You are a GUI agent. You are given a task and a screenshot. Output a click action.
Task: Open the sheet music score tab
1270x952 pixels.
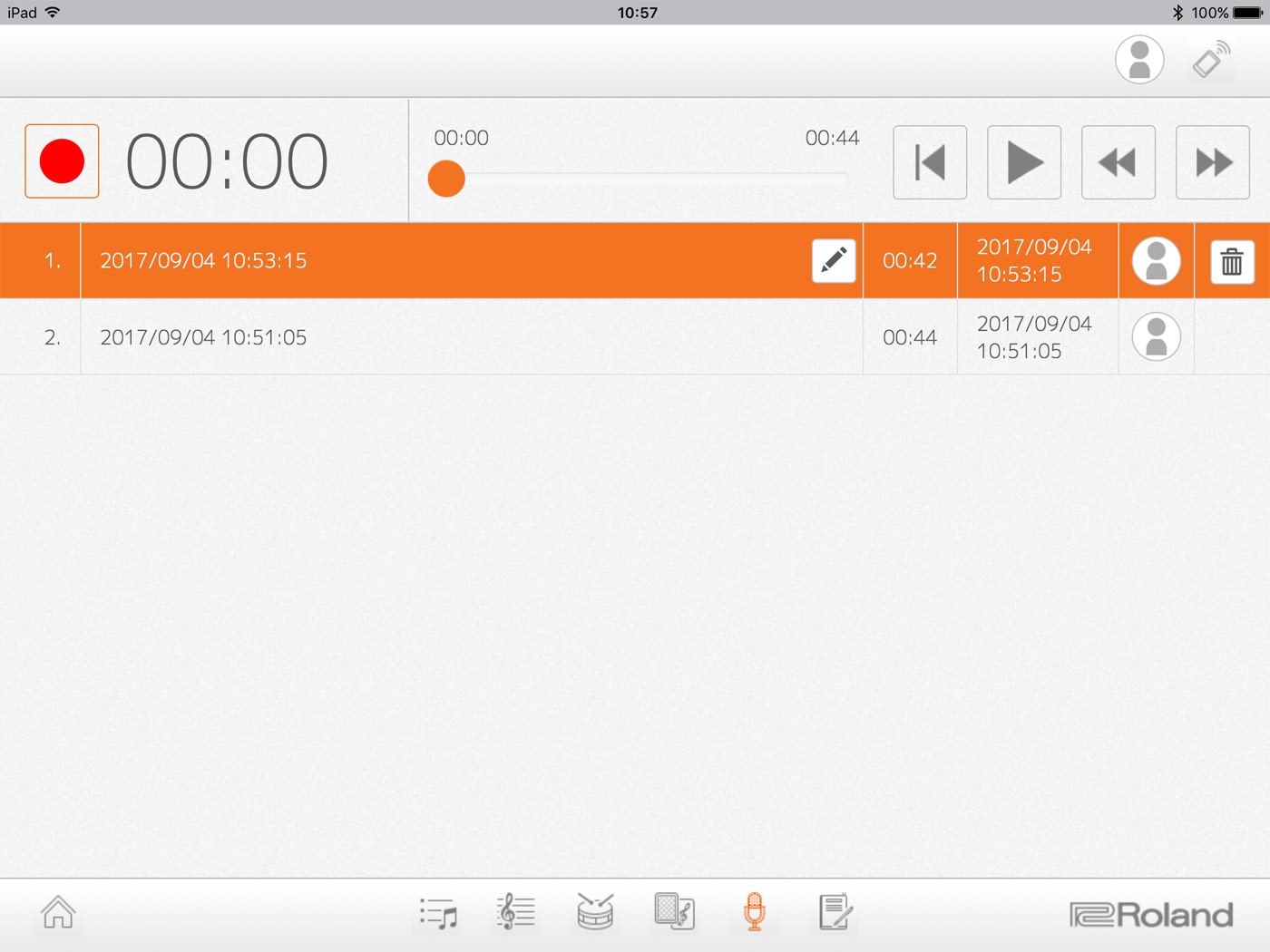point(516,913)
